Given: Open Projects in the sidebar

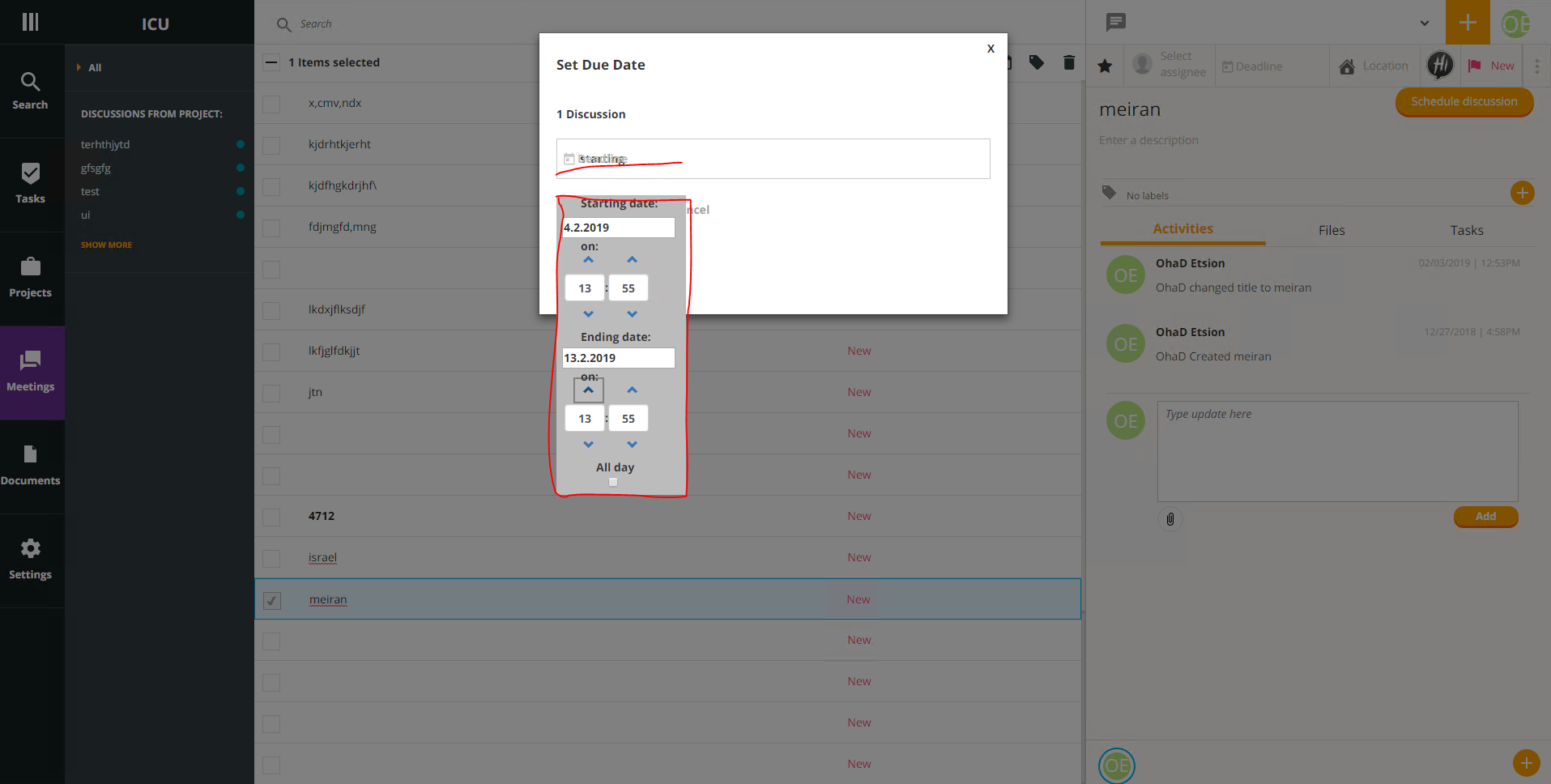Looking at the screenshot, I should pyautogui.click(x=30, y=279).
